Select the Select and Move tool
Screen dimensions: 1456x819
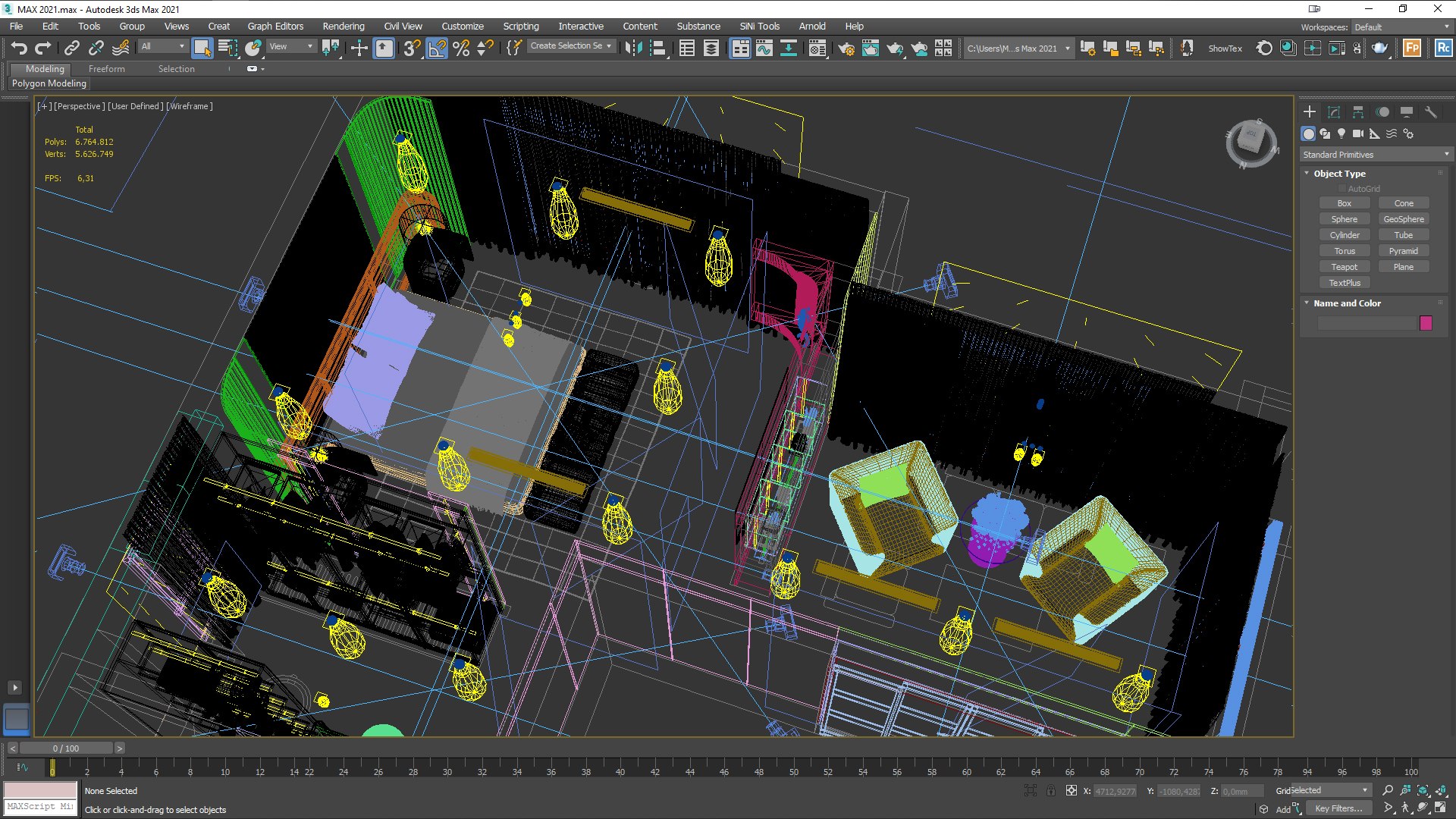pos(359,49)
